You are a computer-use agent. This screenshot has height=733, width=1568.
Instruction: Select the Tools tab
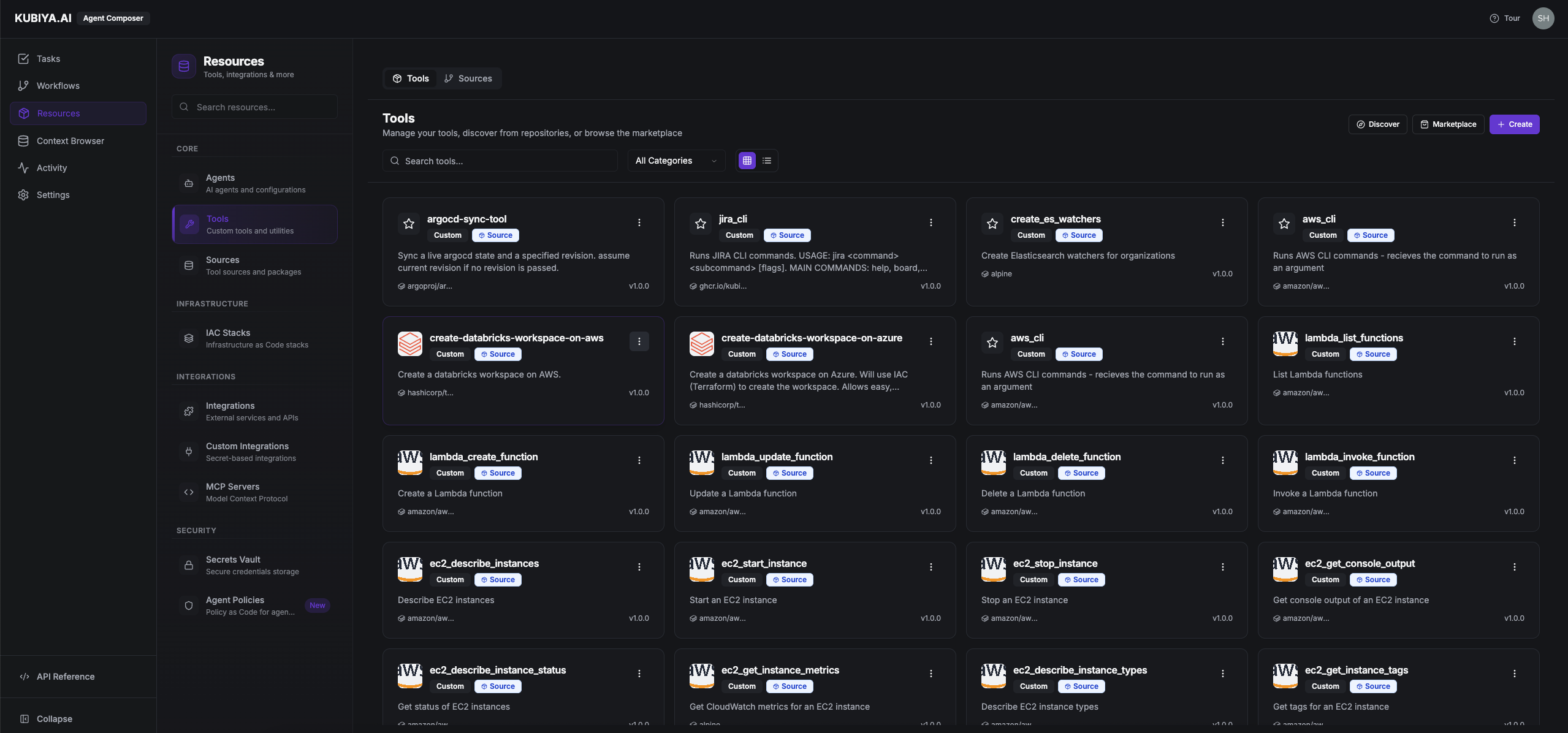tap(411, 78)
